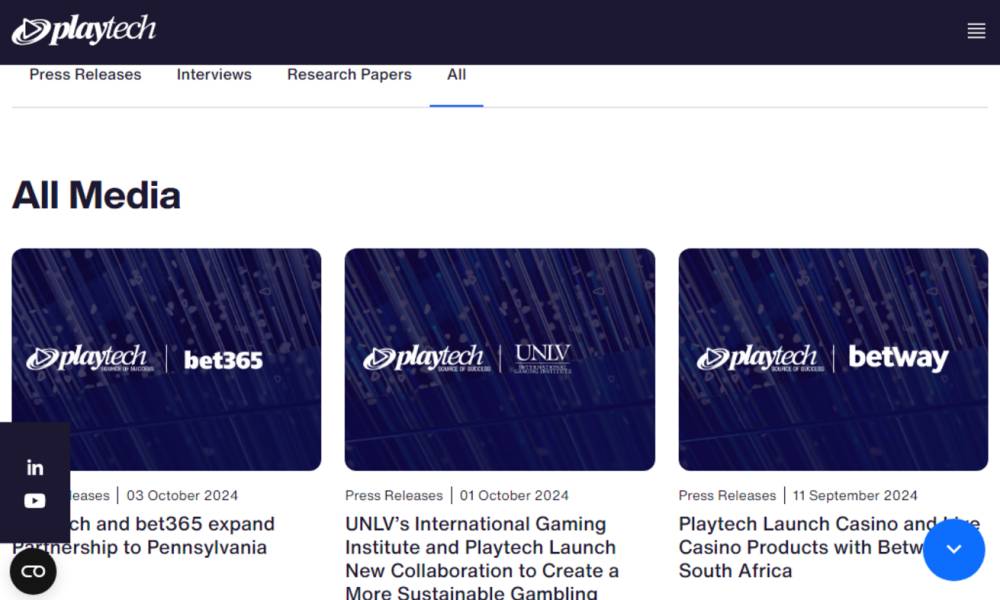This screenshot has height=600, width=1000.
Task: Open Playtech Betway South Africa headline
Action: pos(800,547)
